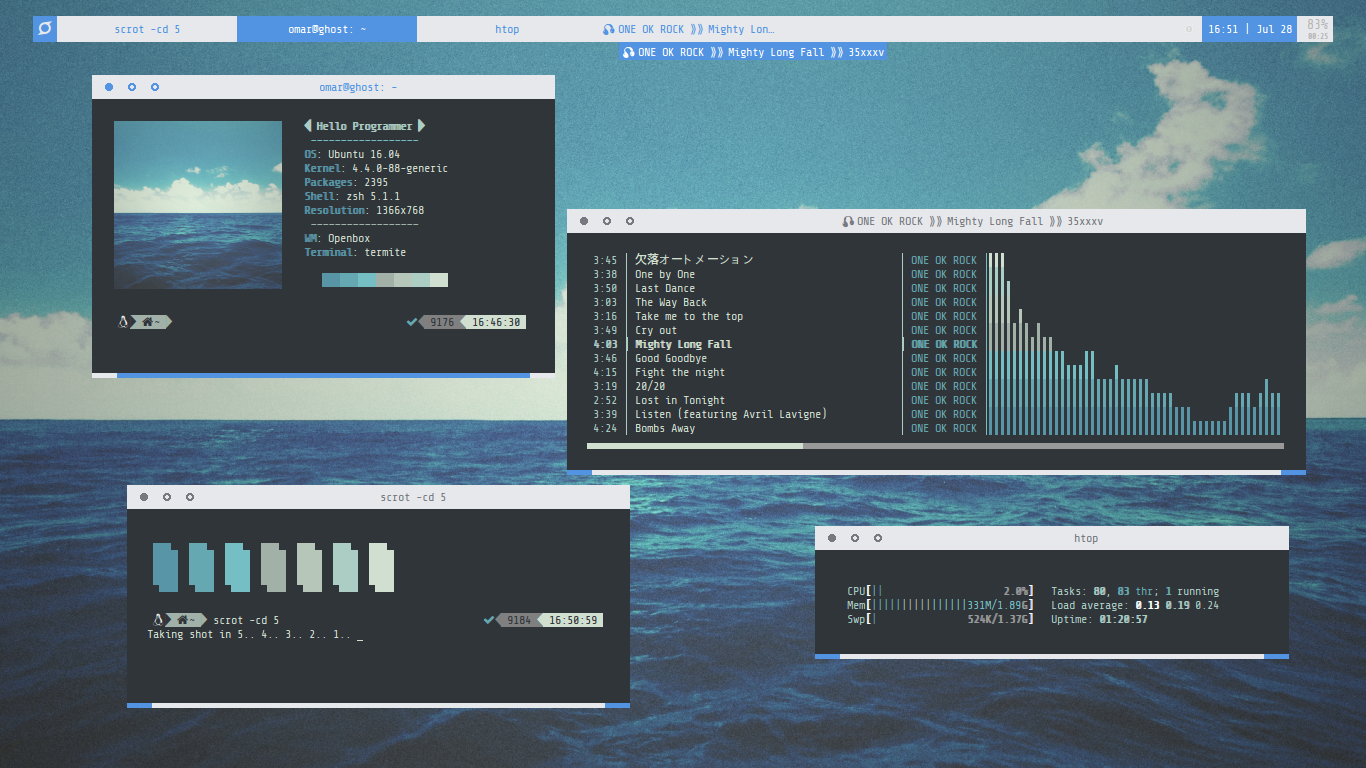Select the track Fight the night
The image size is (1366, 768).
click(x=680, y=372)
